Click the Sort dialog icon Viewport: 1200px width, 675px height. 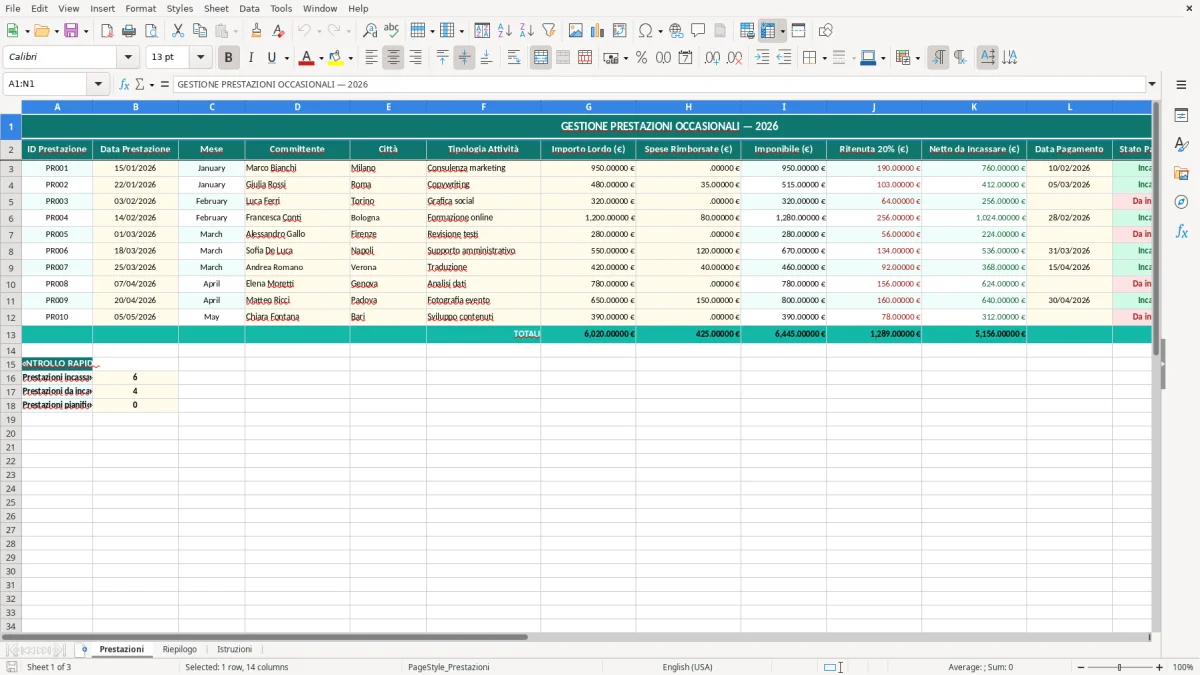click(482, 31)
